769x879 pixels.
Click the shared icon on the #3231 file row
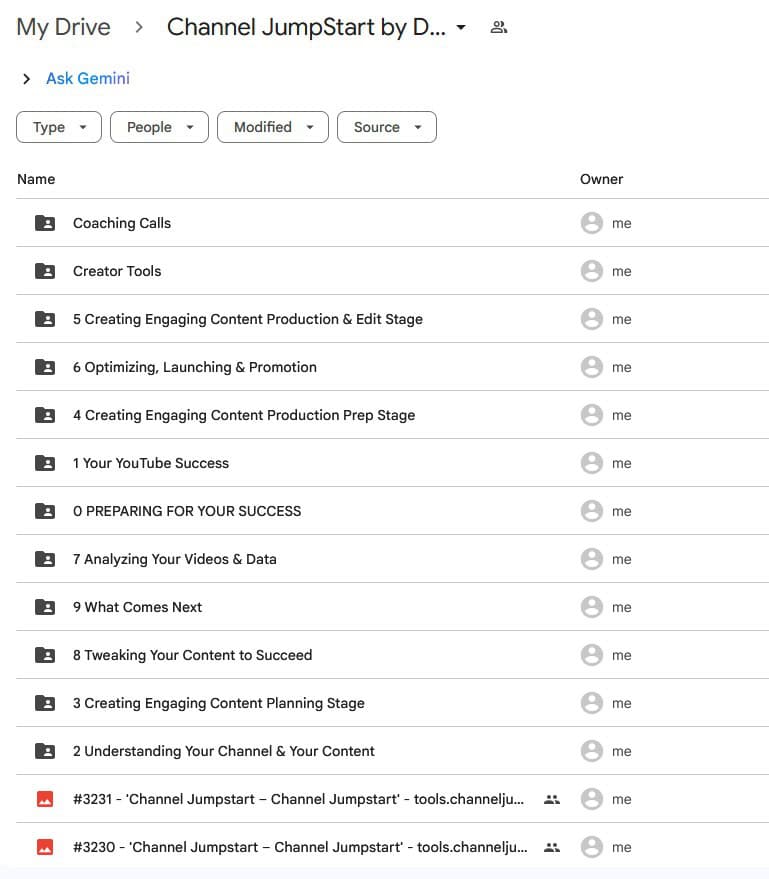click(x=551, y=799)
